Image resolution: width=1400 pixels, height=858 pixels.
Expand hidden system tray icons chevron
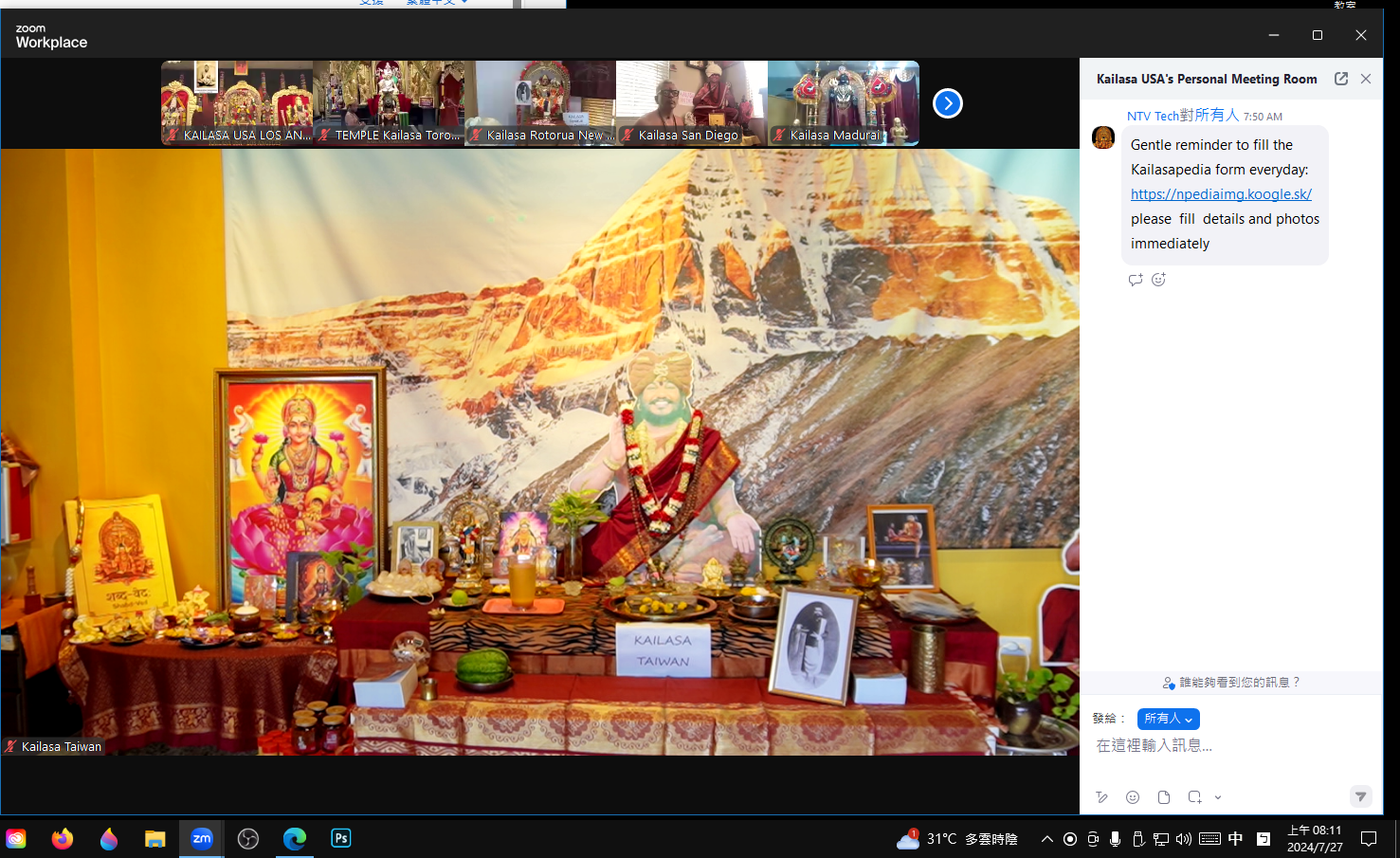click(x=1046, y=839)
